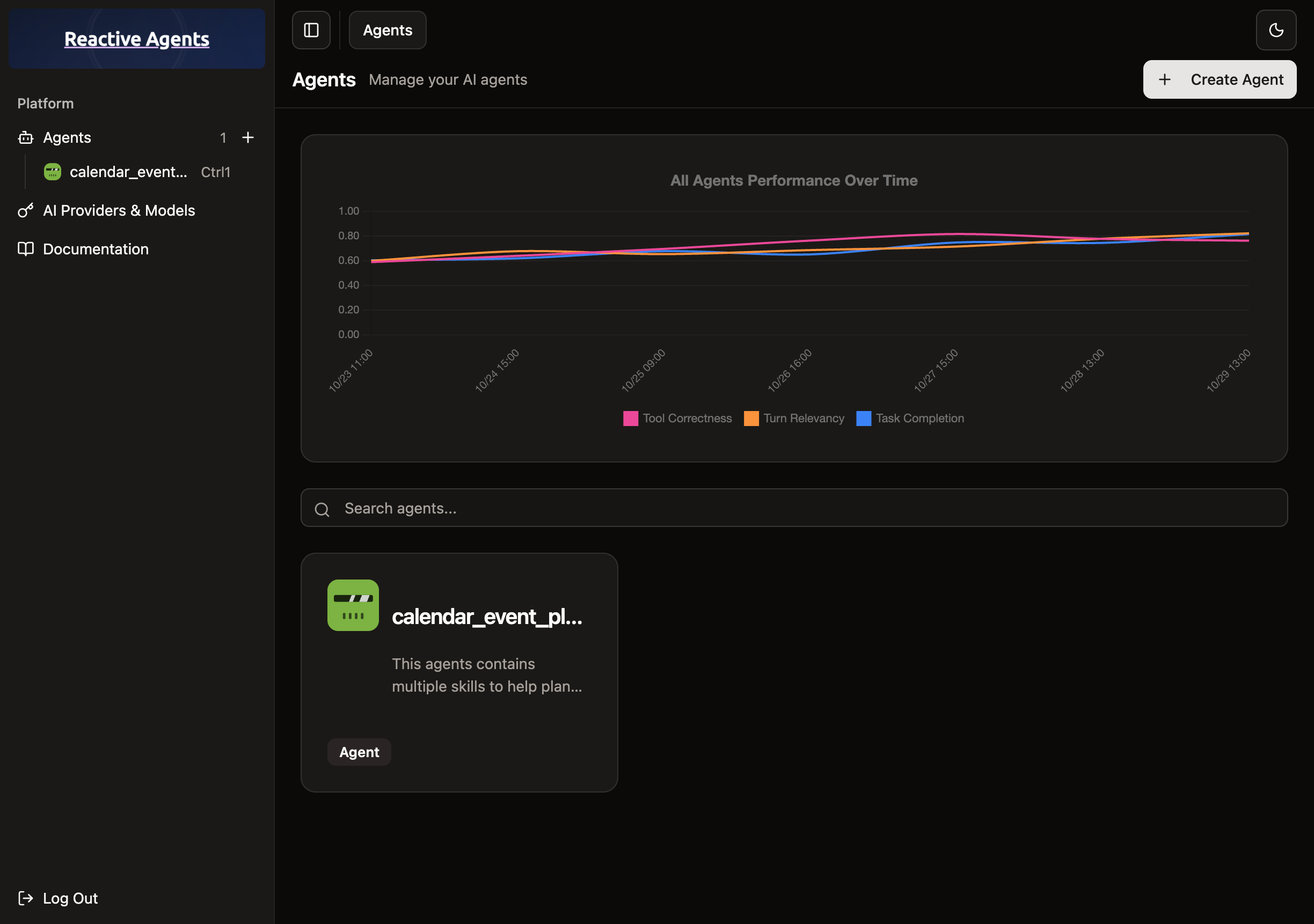This screenshot has width=1314, height=924.
Task: Open Documentation using the book icon
Action: 25,249
